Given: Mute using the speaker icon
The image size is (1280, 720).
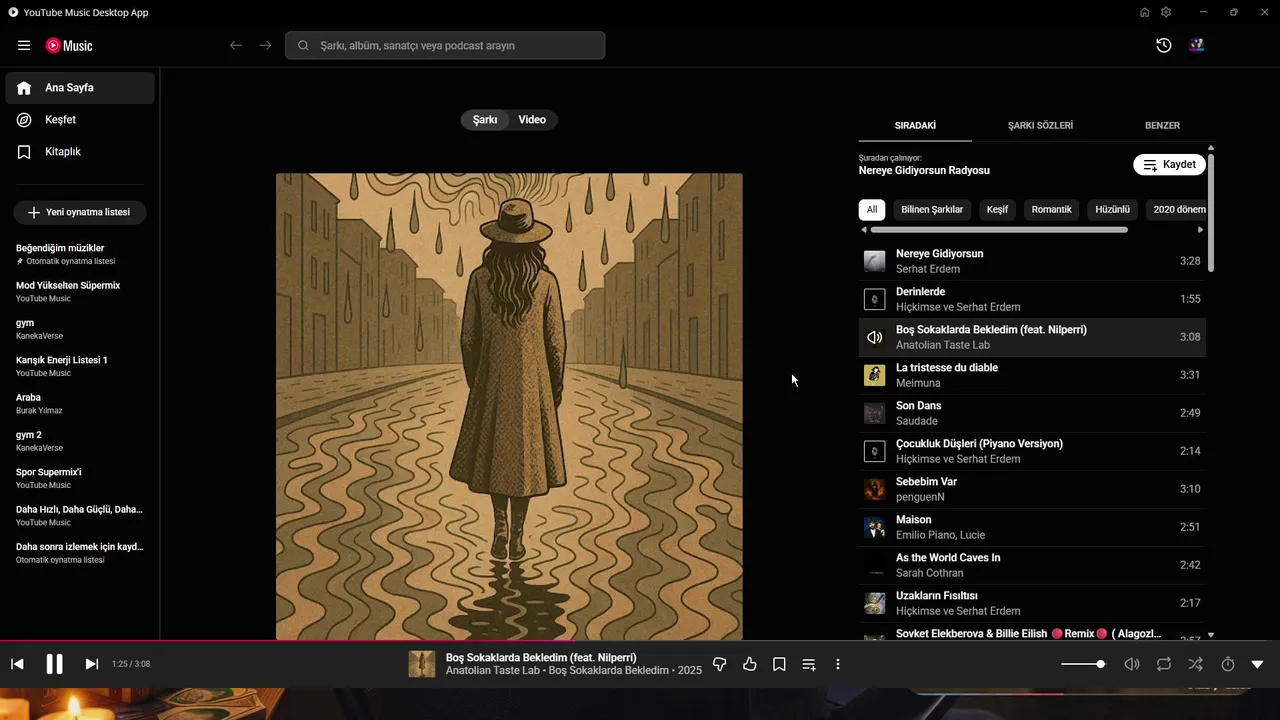Looking at the screenshot, I should [x=1132, y=664].
